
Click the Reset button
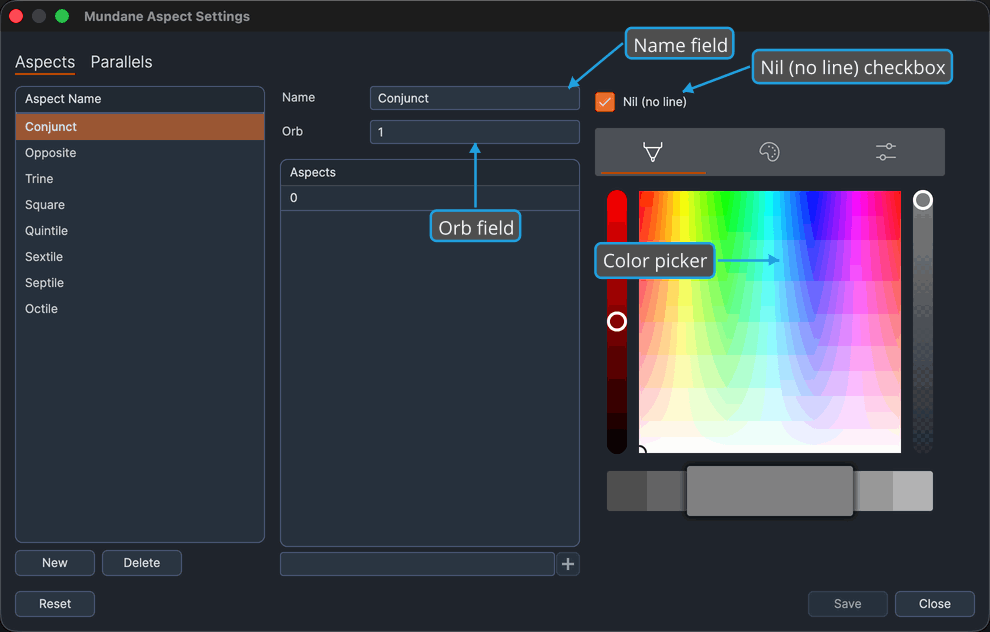pyautogui.click(x=55, y=604)
